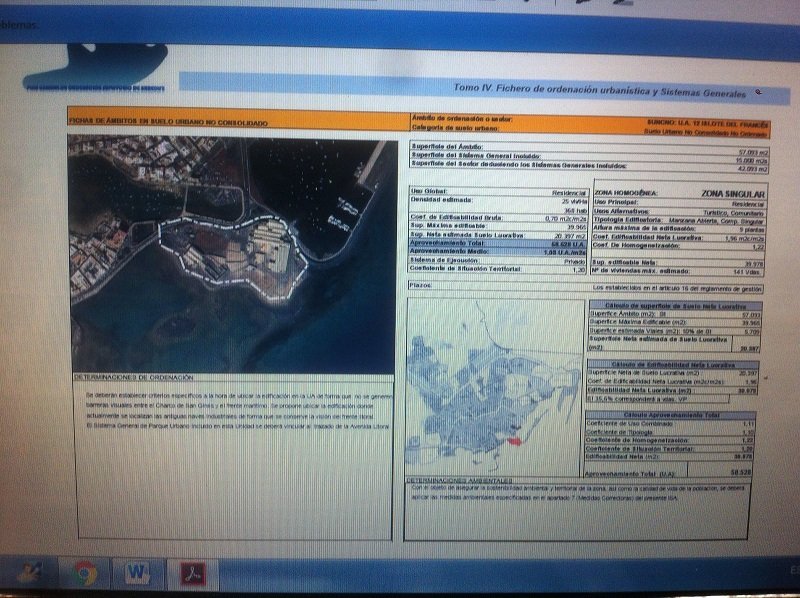Click the Tomo IV Fichero title text
Viewport: 800px width, 598px height.
pos(599,91)
